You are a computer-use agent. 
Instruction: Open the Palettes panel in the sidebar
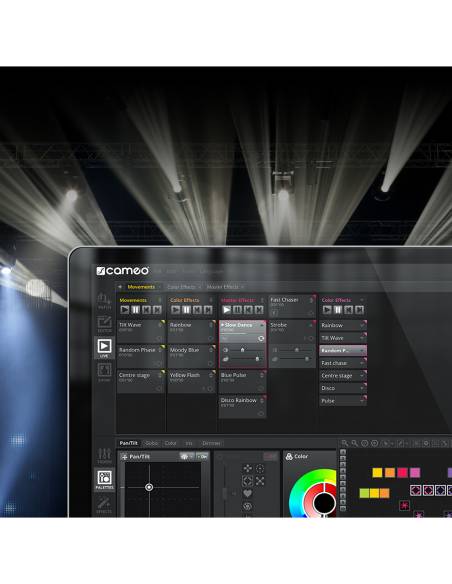[x=104, y=480]
